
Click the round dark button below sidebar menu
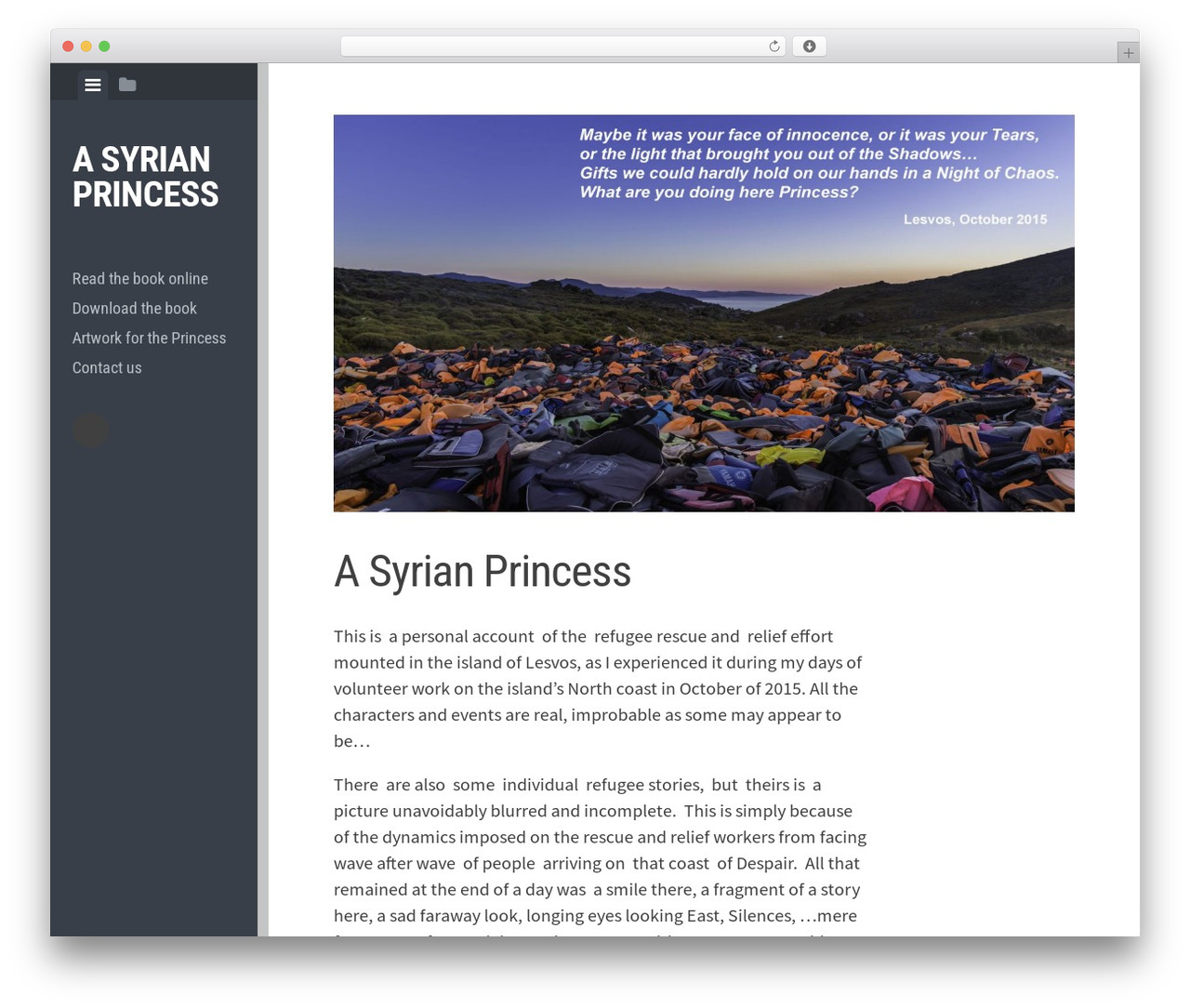91,429
